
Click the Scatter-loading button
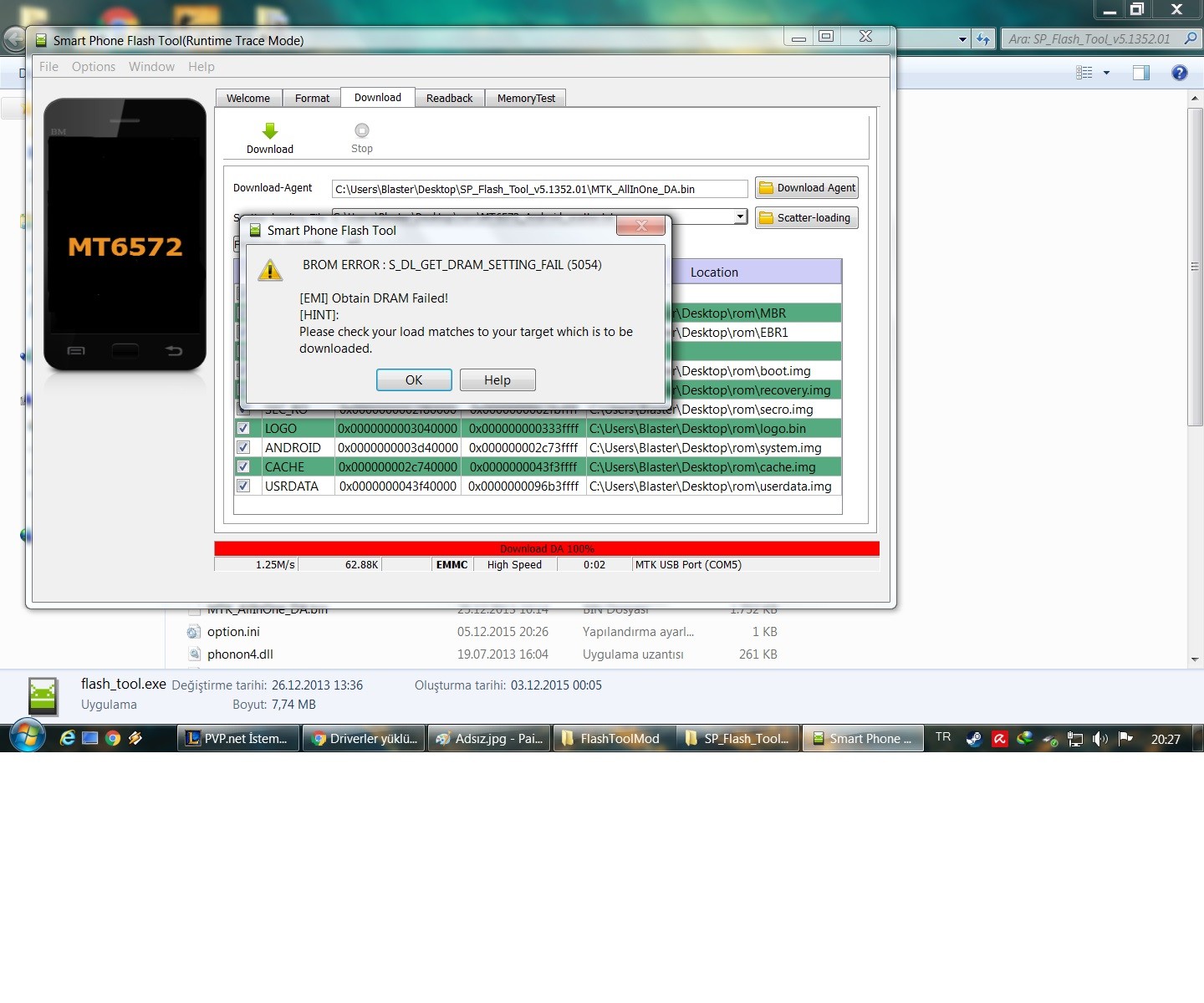806,218
